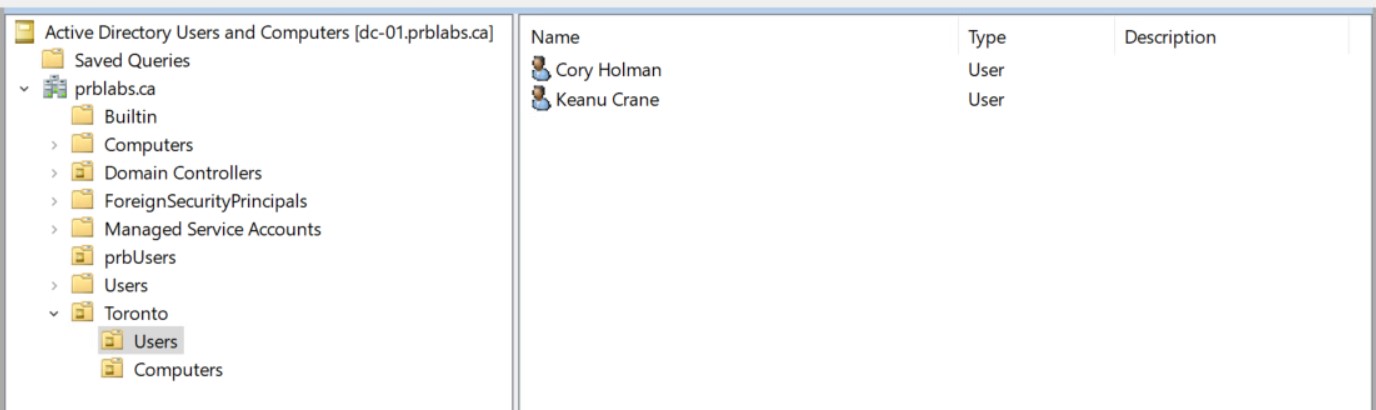This screenshot has width=1376, height=410.
Task: Expand the Managed Service Accounts node
Action: coord(54,229)
